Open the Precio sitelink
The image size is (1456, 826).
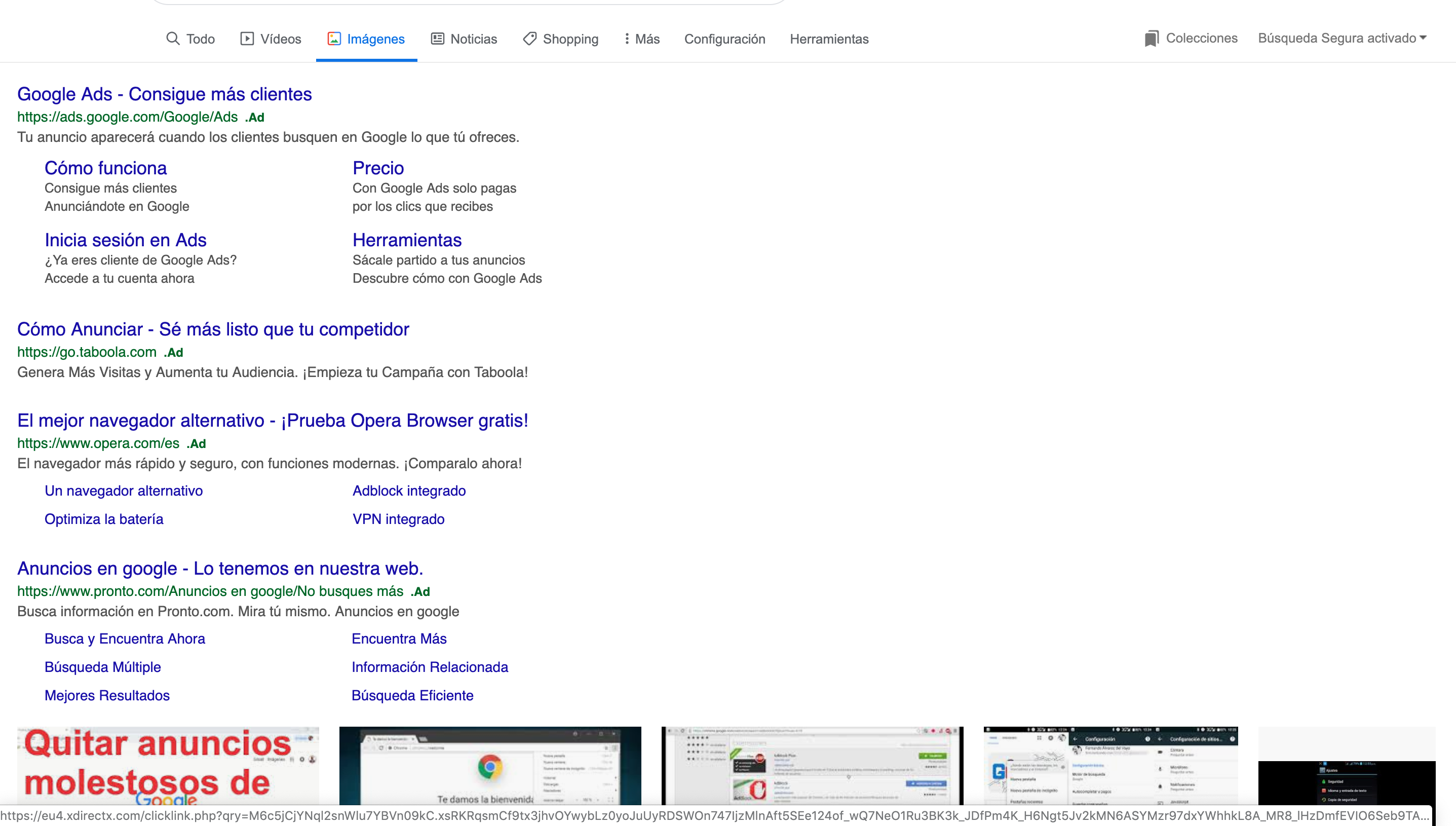coord(378,168)
